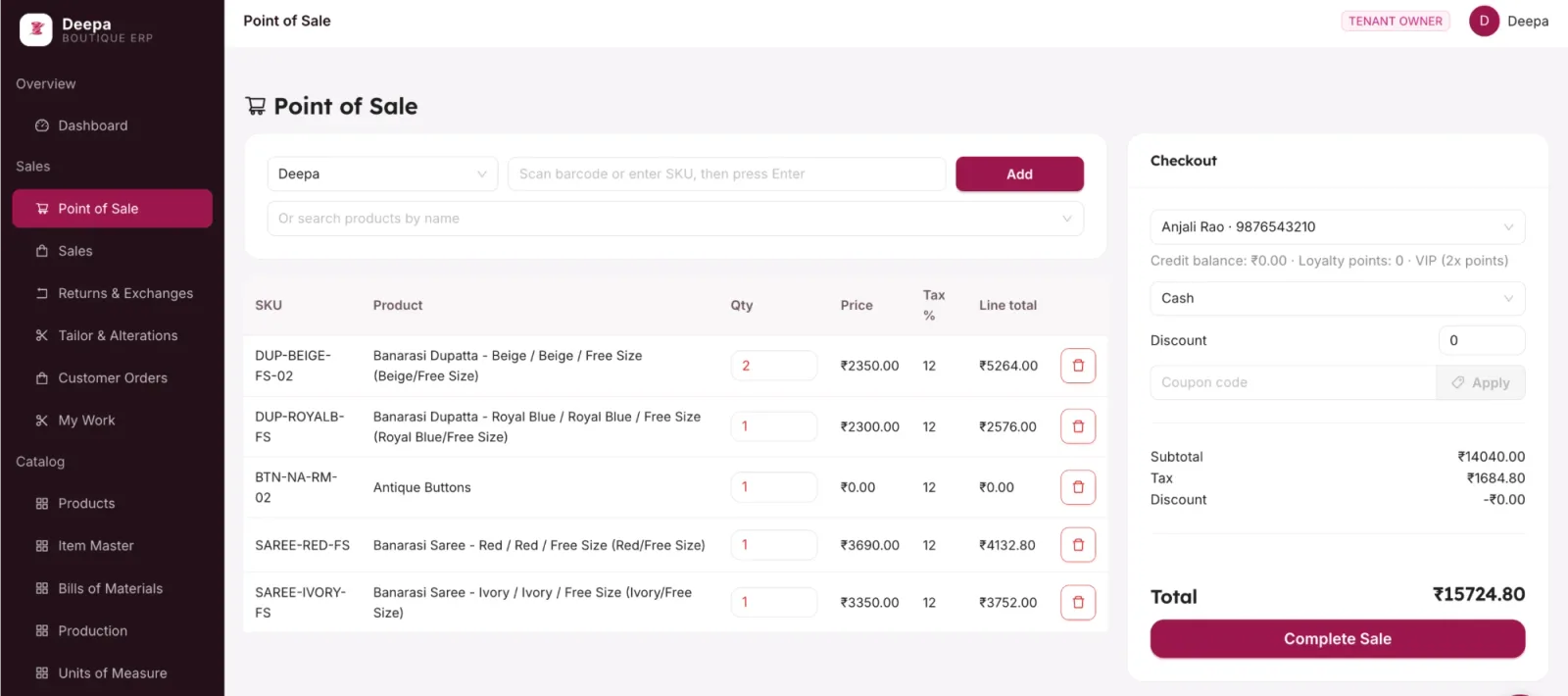1568x696 pixels.
Task: Open Bills of Materials page
Action: (x=112, y=588)
